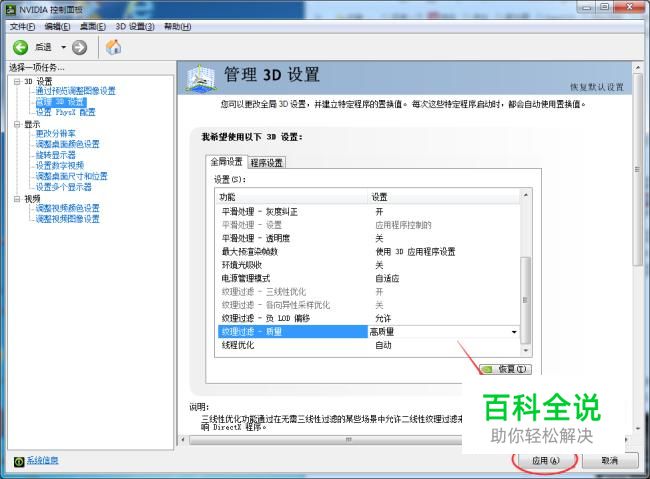This screenshot has width=650, height=479.
Task: Open 更改分辨率 in the tree
Action: click(x=56, y=133)
